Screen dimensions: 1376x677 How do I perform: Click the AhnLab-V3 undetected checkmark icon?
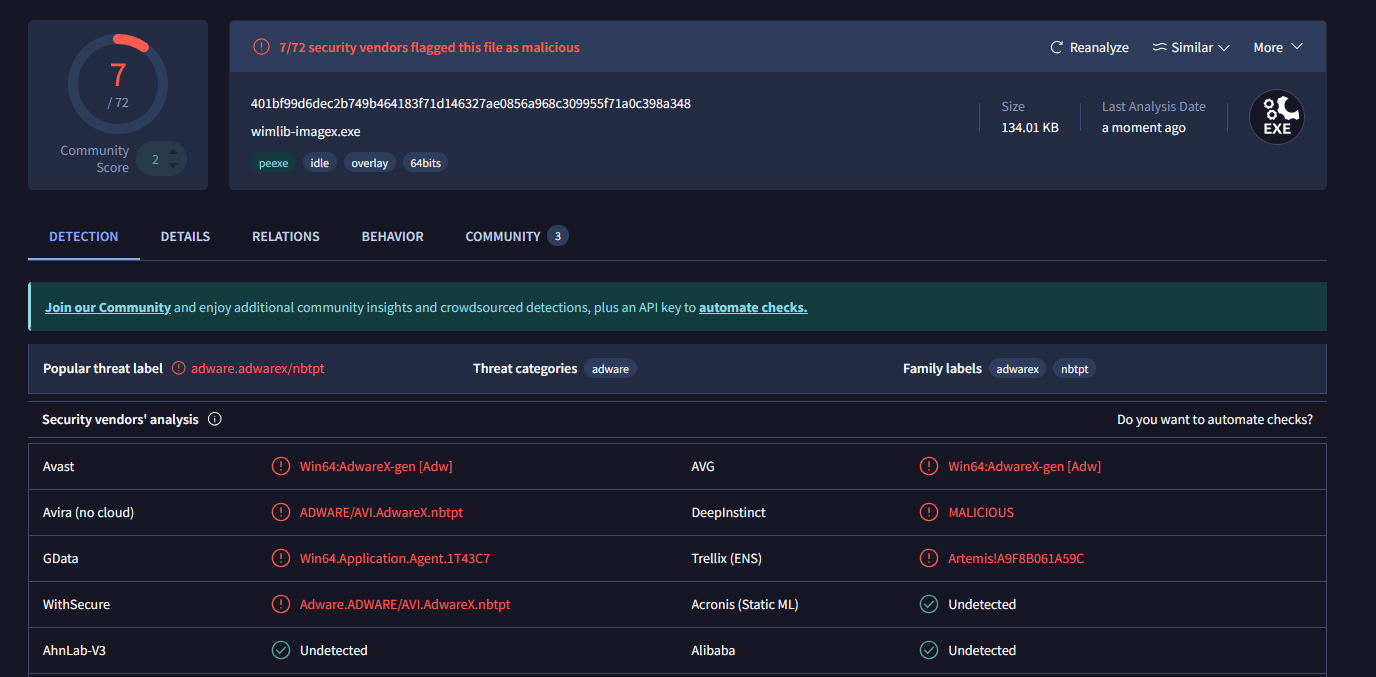pyautogui.click(x=281, y=650)
